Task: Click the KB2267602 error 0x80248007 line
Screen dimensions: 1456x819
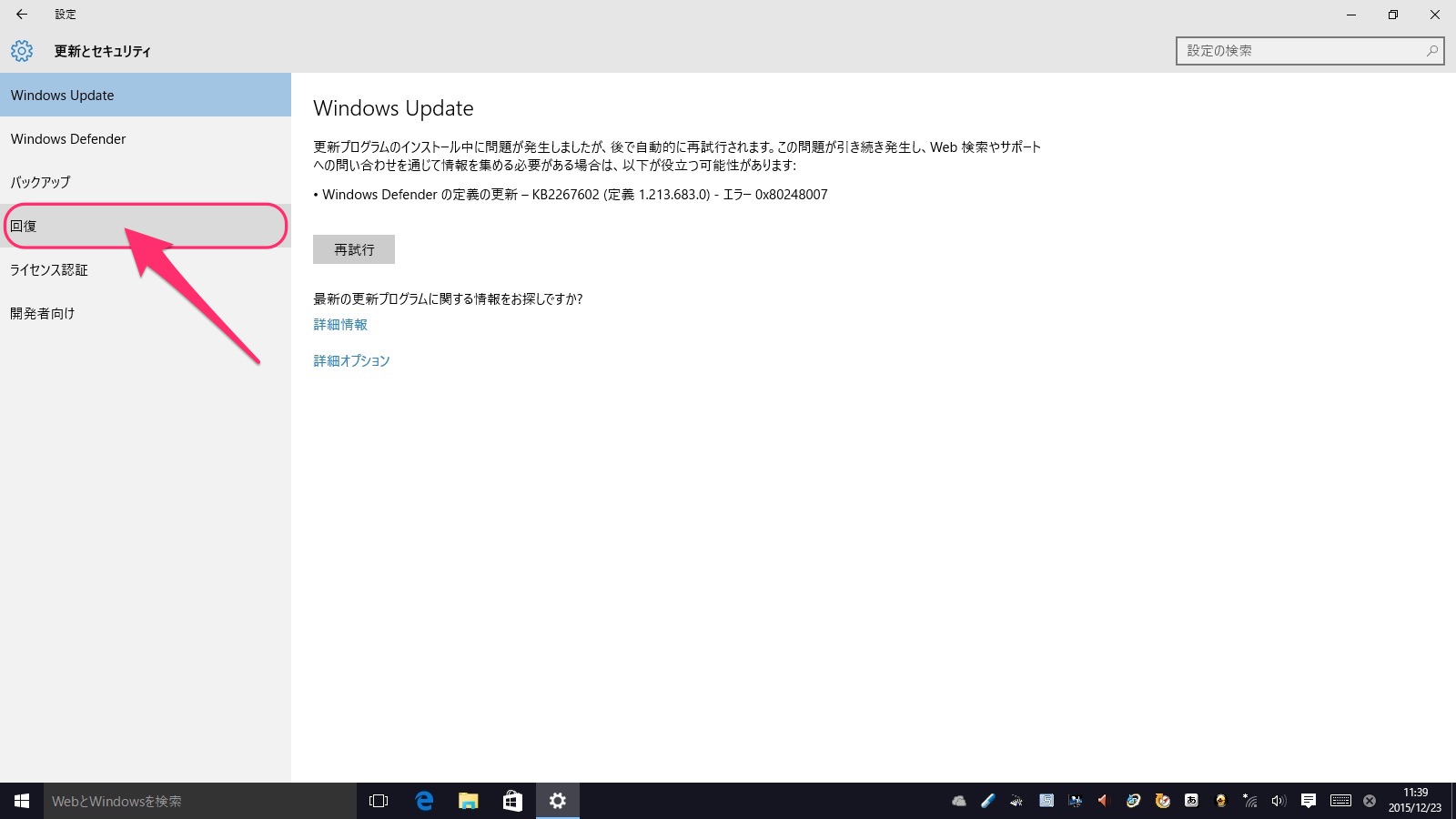Action: pos(571,195)
